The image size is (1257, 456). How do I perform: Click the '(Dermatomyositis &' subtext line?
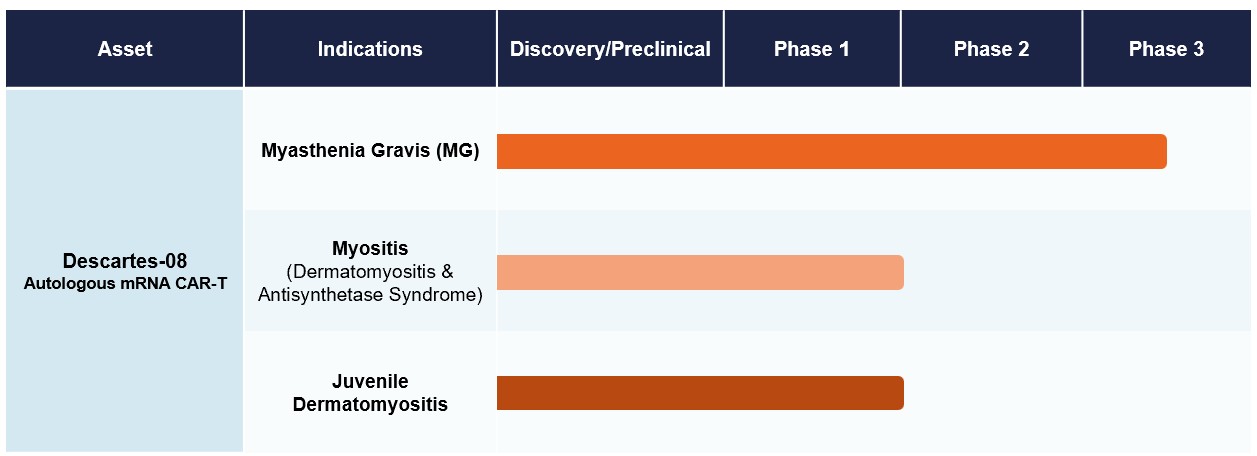tap(370, 271)
